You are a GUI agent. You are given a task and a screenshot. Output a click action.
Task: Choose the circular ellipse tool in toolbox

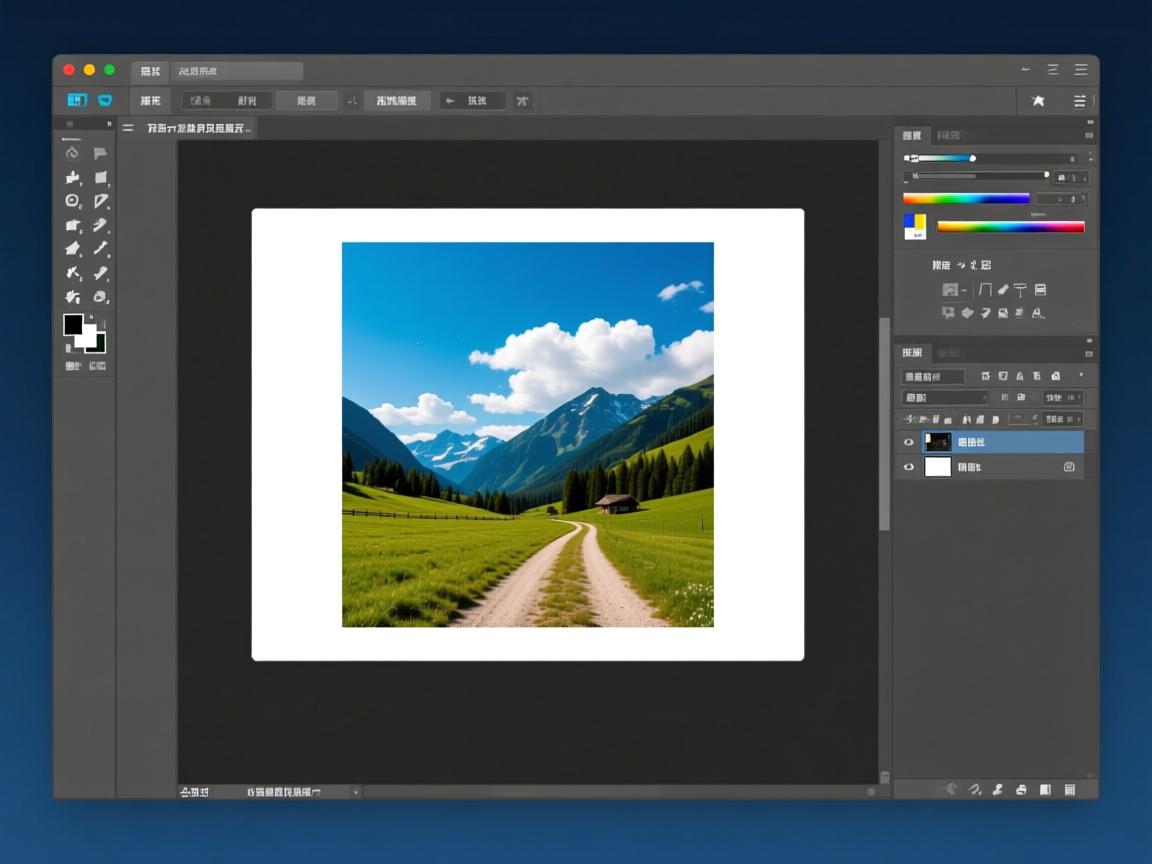[72, 201]
